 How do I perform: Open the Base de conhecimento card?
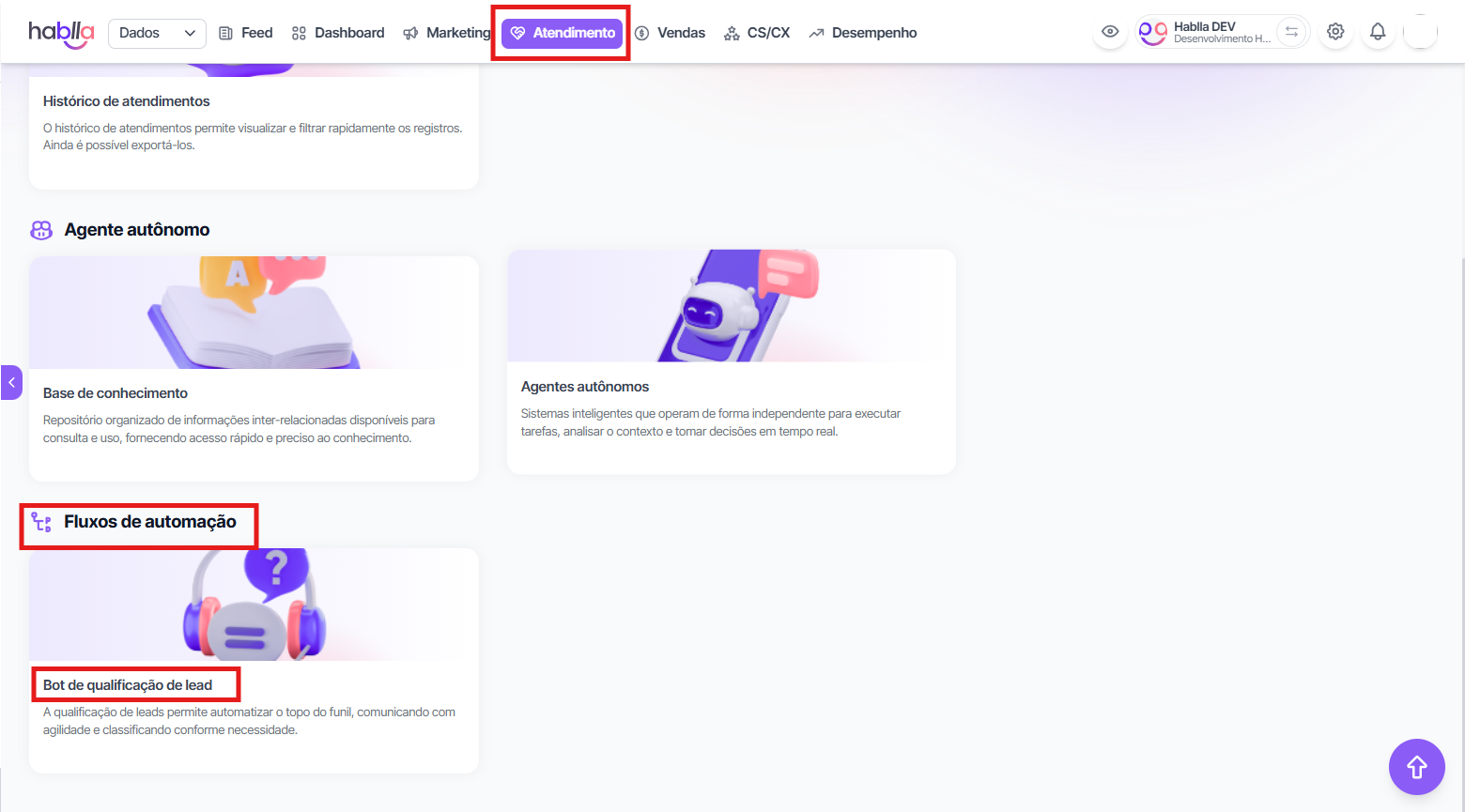[254, 368]
